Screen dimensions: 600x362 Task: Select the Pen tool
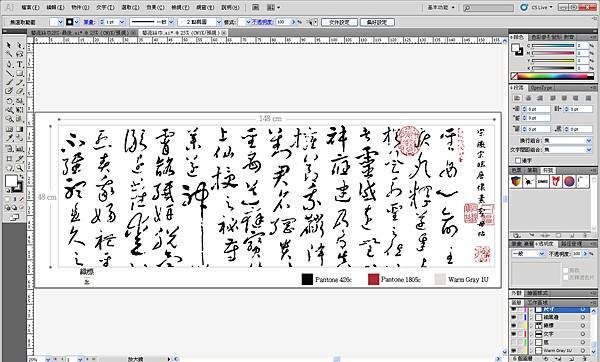pyautogui.click(x=9, y=64)
